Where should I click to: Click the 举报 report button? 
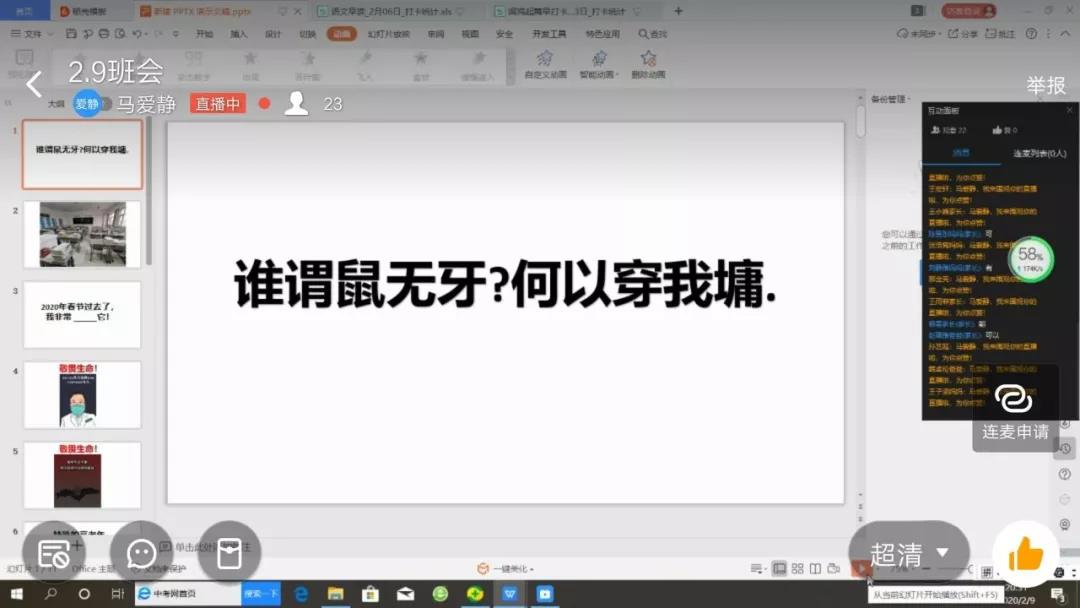pyautogui.click(x=1046, y=86)
